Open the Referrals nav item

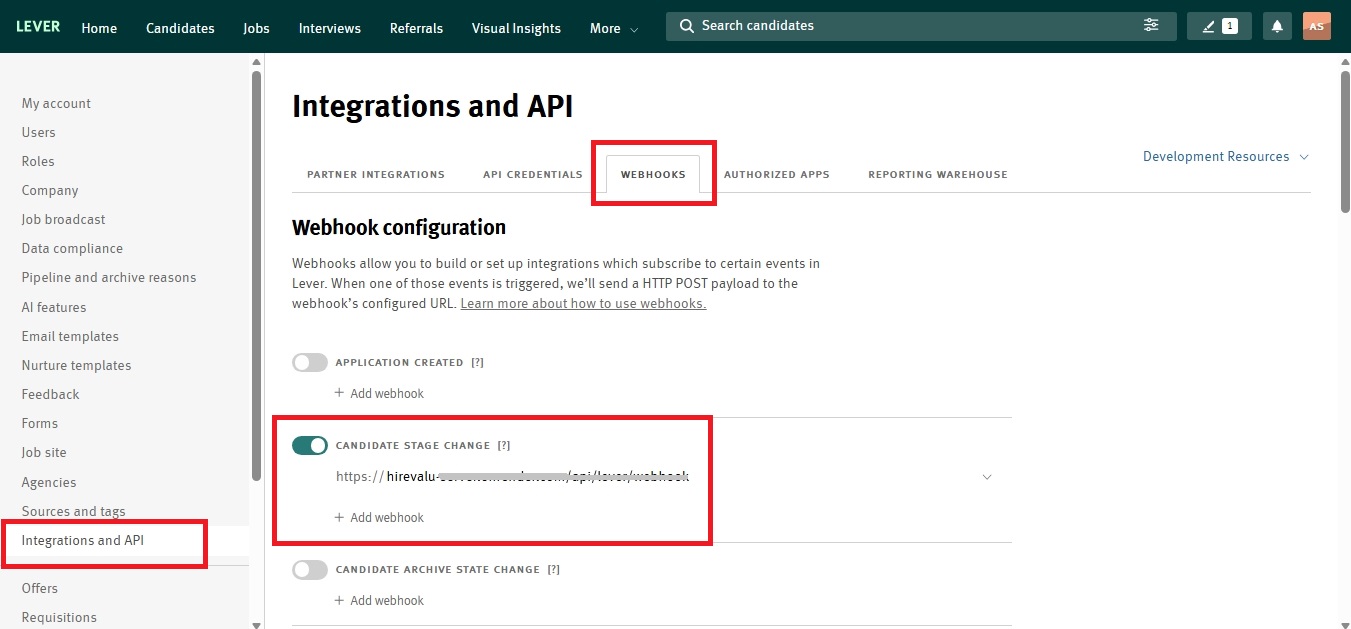(416, 28)
